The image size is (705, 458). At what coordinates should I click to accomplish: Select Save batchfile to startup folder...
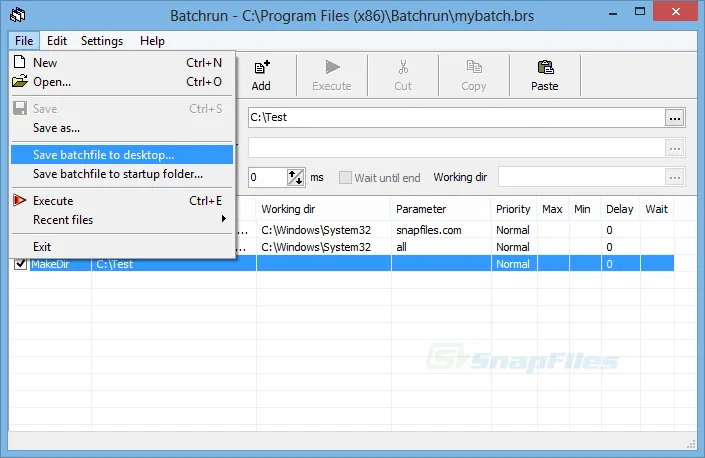tap(122, 174)
